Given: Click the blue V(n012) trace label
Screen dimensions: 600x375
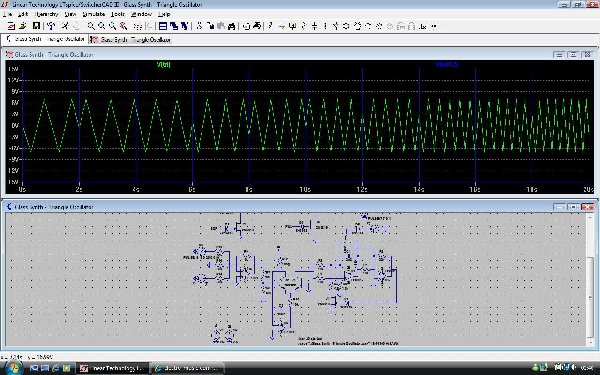Looking at the screenshot, I should (x=447, y=64).
